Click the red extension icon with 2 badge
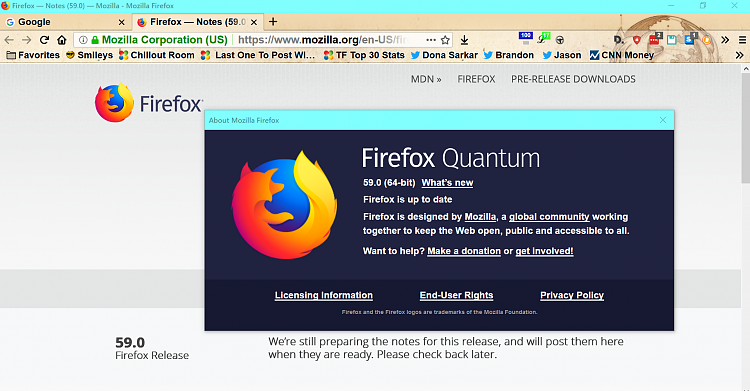 click(655, 39)
